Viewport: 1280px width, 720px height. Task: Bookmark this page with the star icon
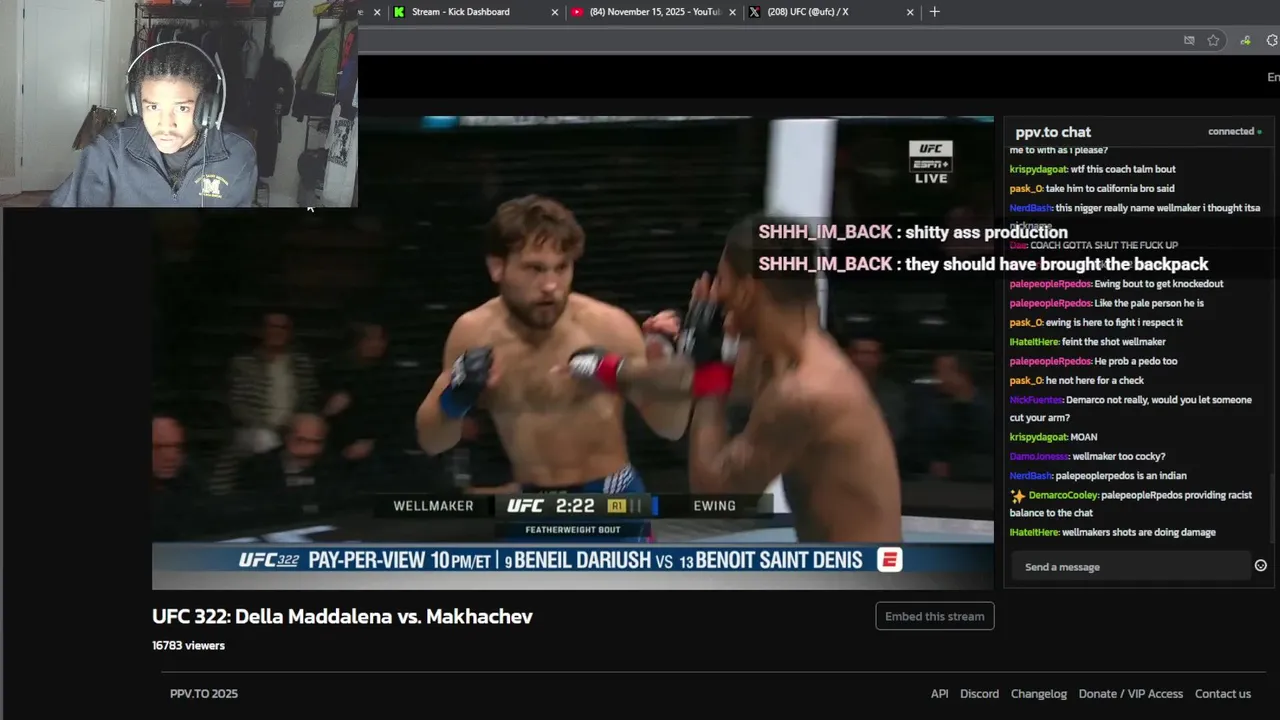click(1213, 40)
